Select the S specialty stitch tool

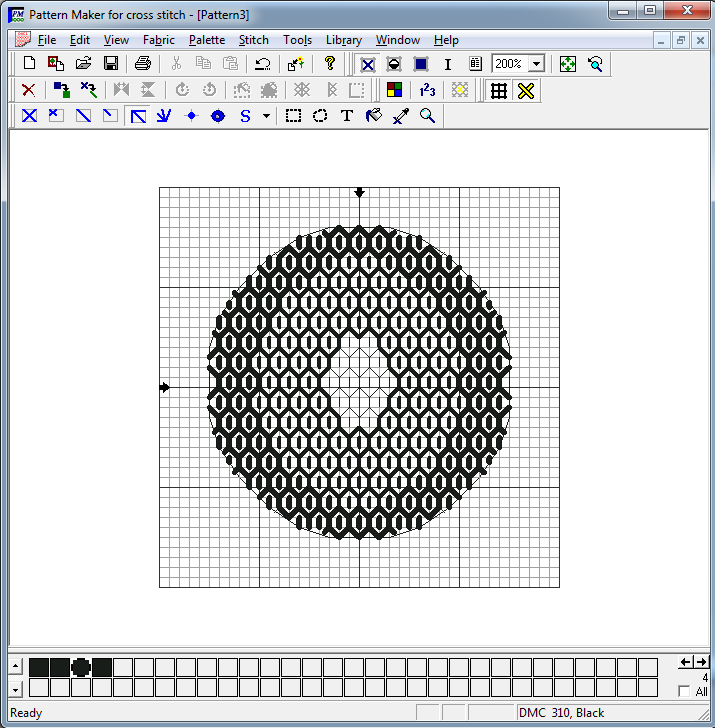pos(245,116)
